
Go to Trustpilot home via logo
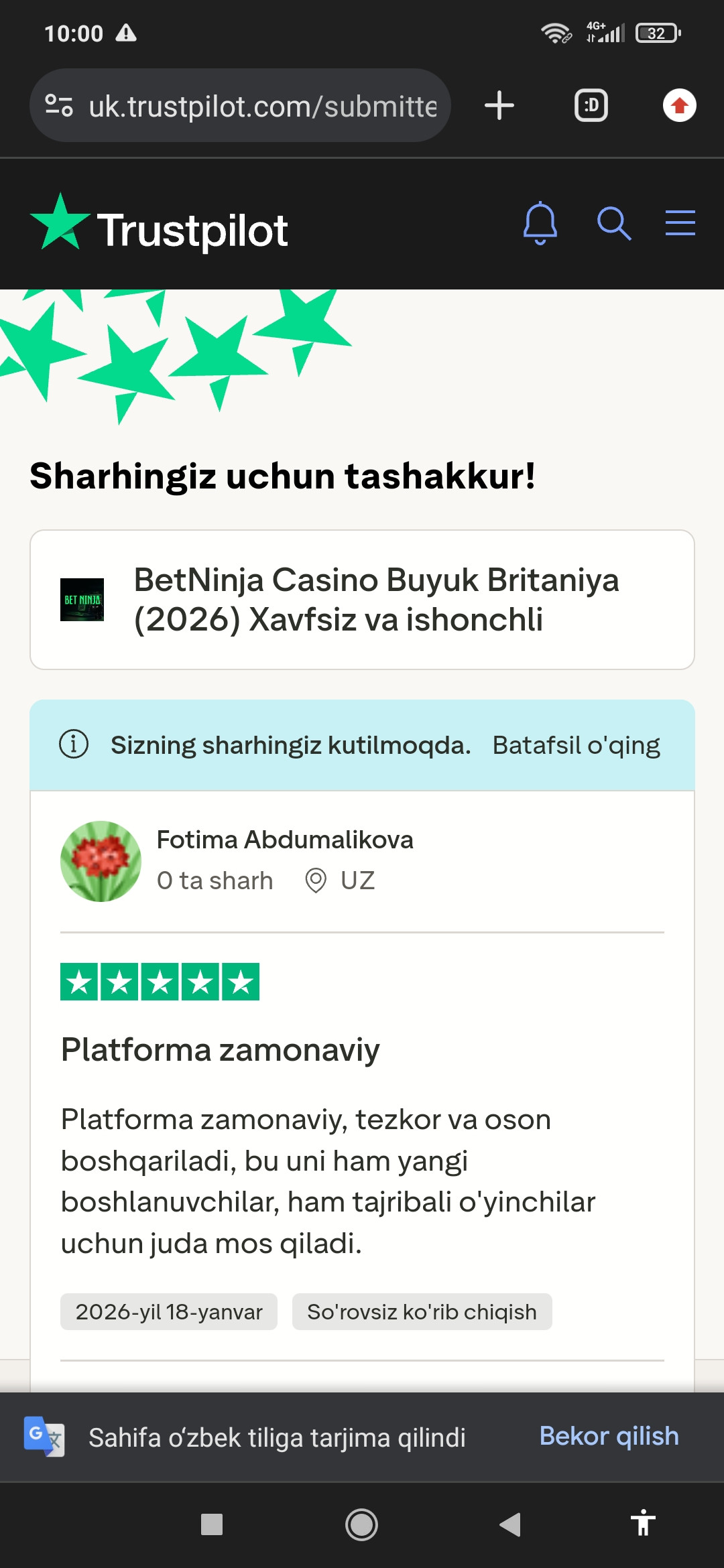click(159, 225)
